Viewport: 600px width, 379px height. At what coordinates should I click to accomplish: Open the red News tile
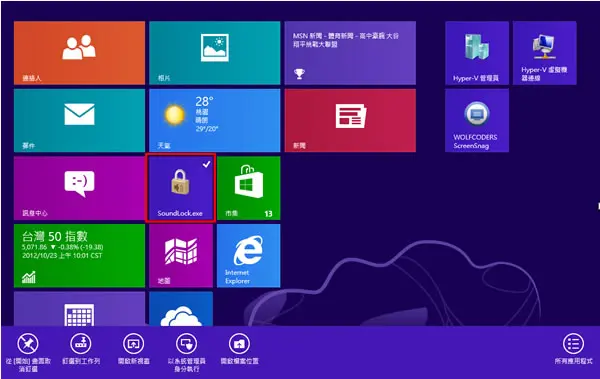pos(350,121)
